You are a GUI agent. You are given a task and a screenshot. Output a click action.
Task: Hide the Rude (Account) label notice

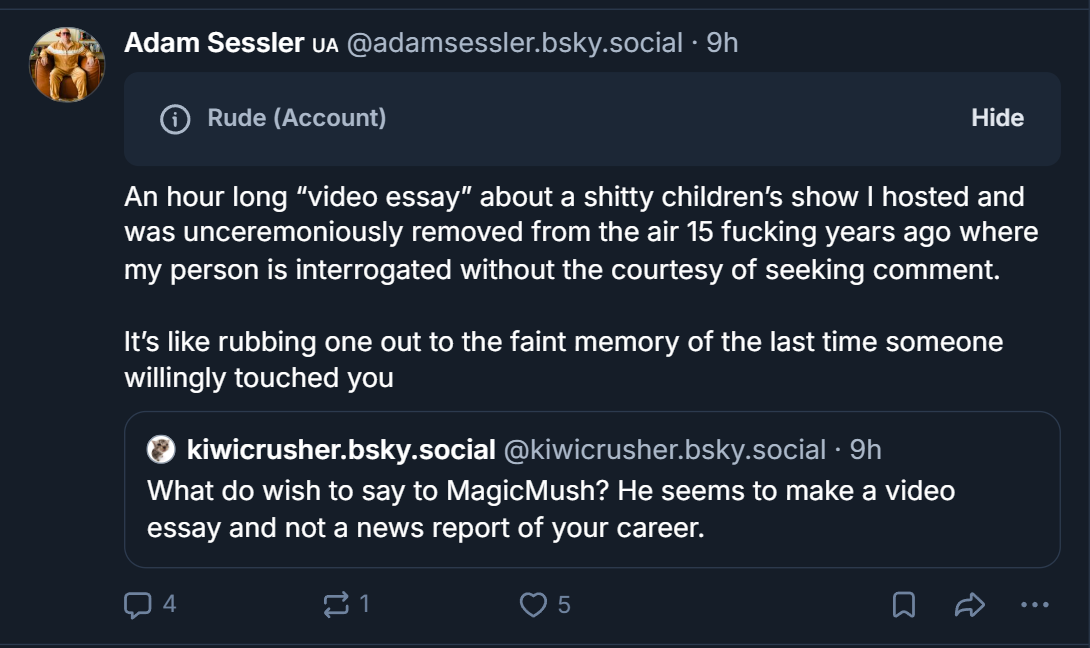tap(998, 118)
